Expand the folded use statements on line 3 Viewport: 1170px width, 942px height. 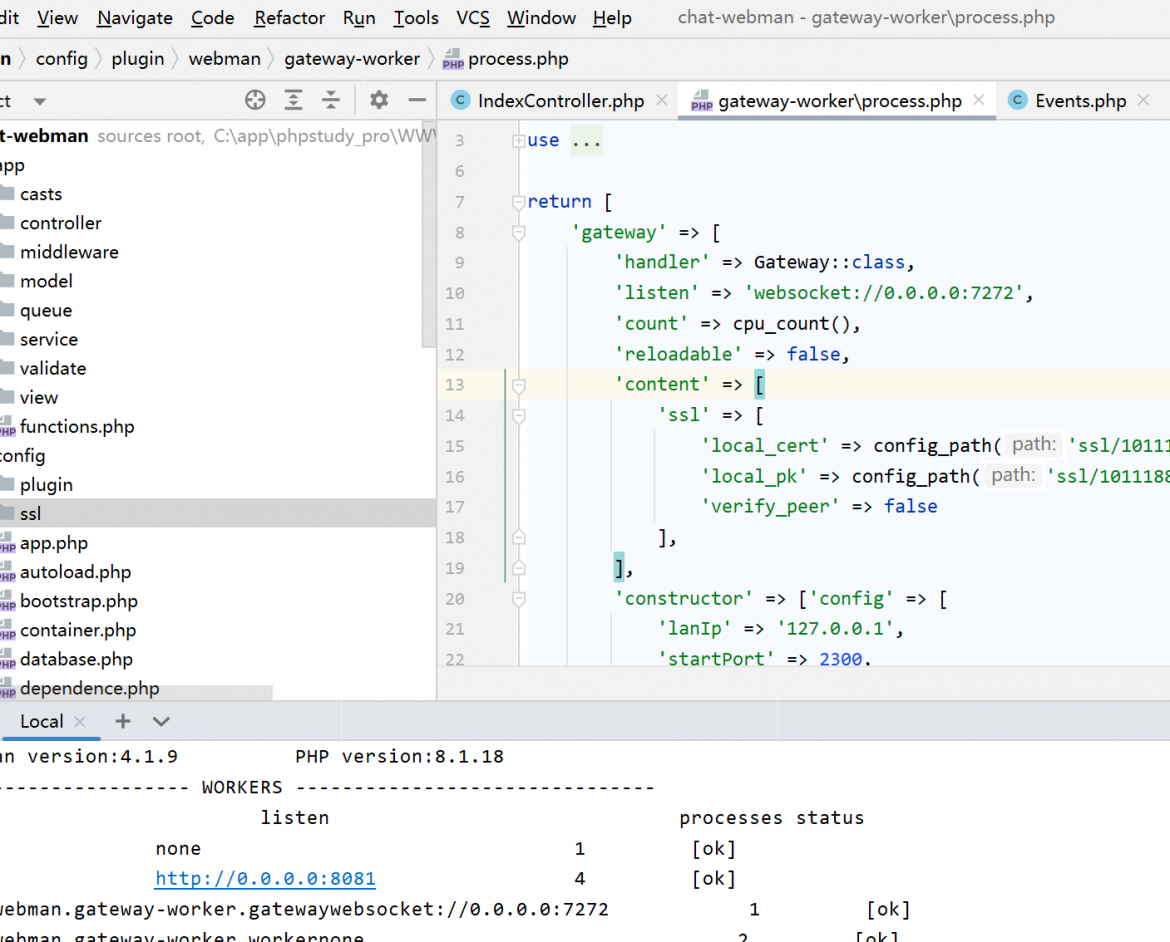(x=518, y=140)
